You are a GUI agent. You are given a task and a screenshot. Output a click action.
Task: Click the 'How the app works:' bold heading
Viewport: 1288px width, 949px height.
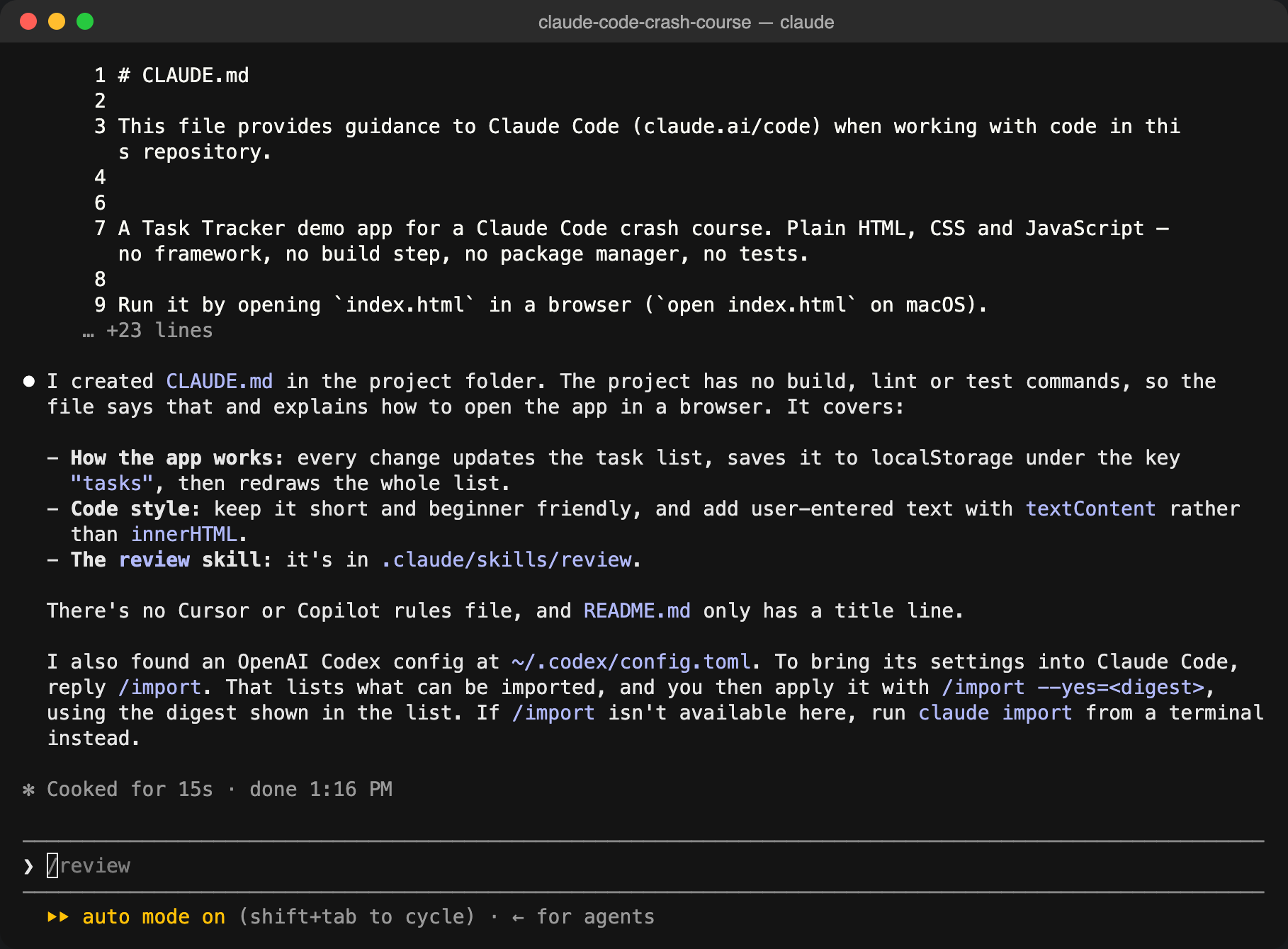[x=177, y=458]
